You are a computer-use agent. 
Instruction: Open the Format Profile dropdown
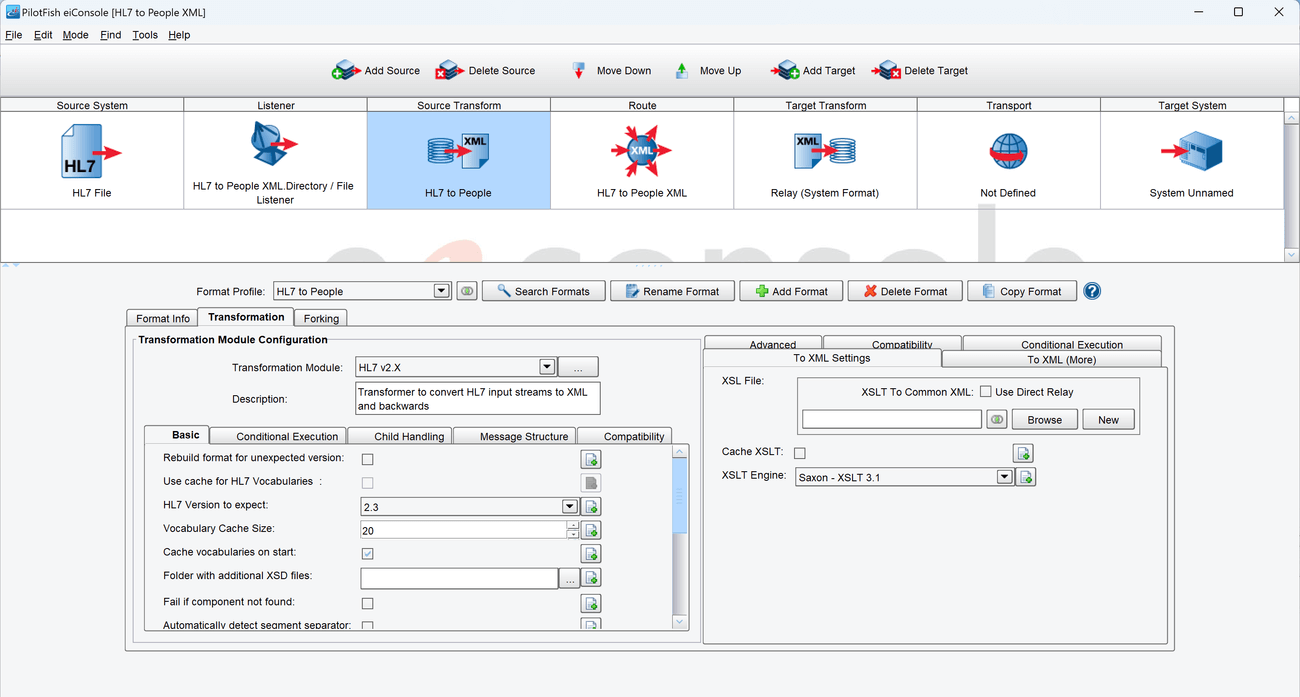(441, 291)
